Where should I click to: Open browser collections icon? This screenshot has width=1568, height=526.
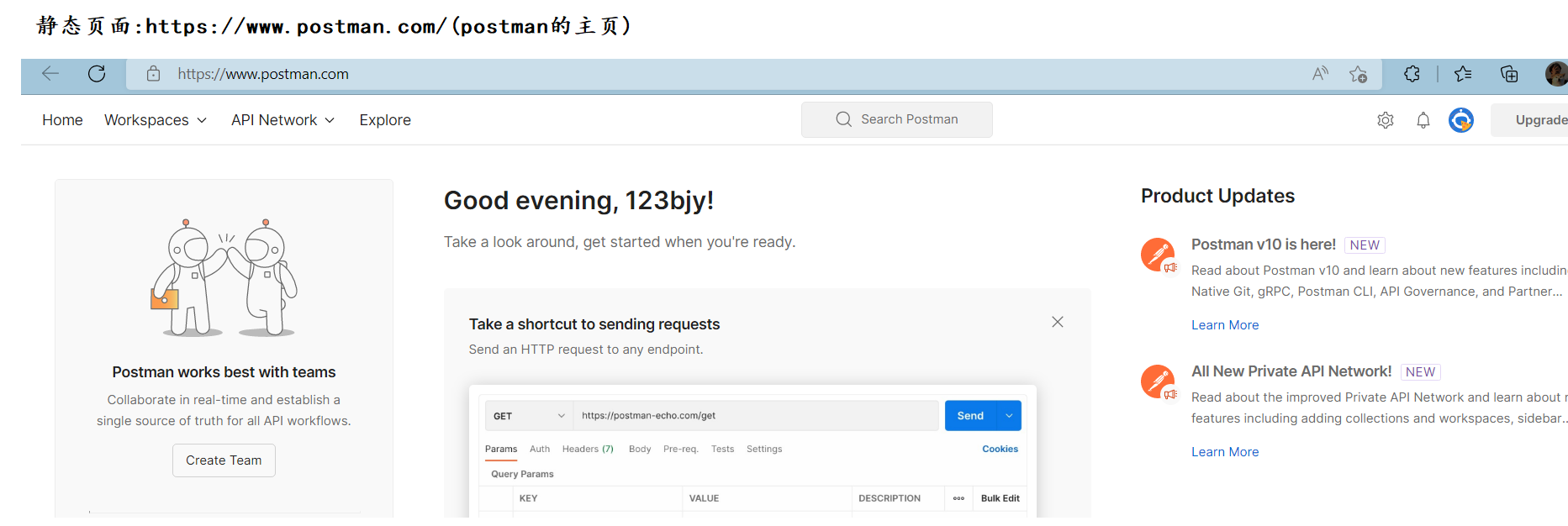[x=1509, y=74]
